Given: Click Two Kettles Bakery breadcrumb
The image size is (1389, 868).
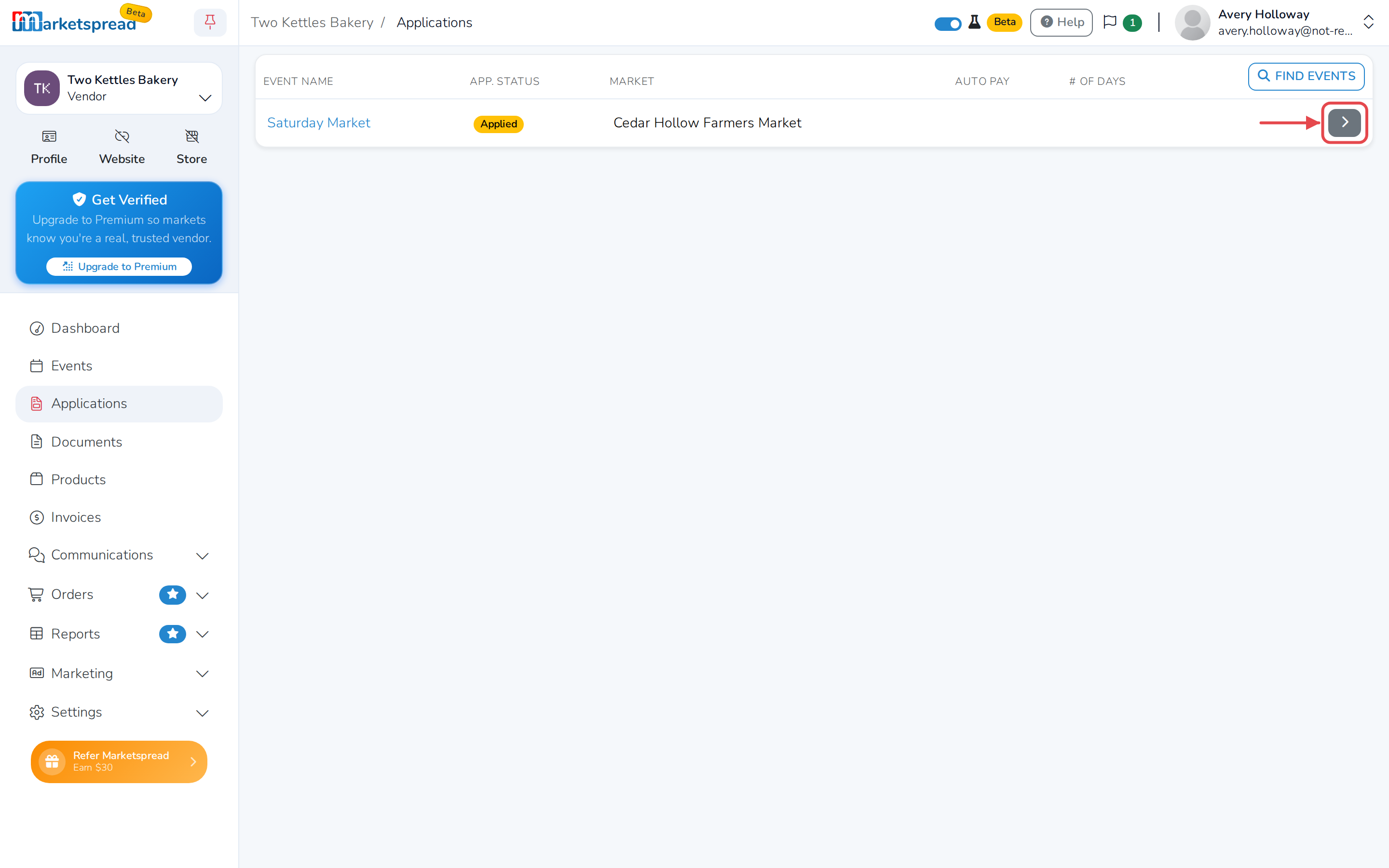Looking at the screenshot, I should [312, 22].
